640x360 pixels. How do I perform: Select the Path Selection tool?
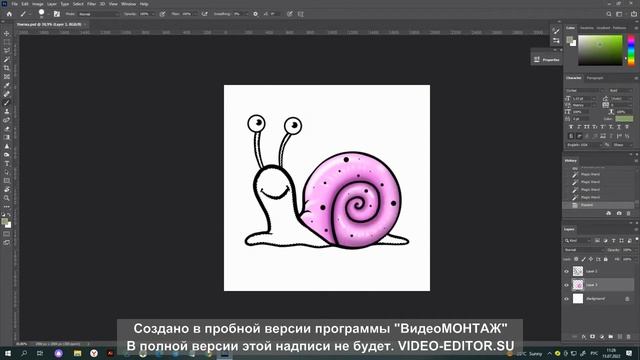pos(7,172)
